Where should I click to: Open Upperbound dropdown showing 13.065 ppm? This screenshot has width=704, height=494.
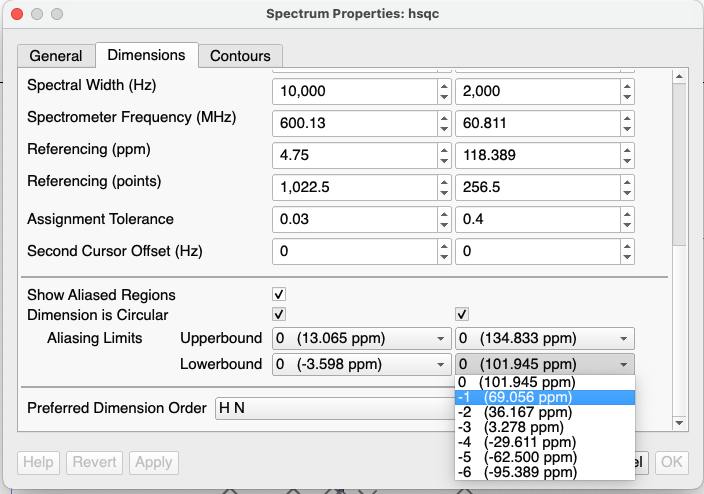361,338
